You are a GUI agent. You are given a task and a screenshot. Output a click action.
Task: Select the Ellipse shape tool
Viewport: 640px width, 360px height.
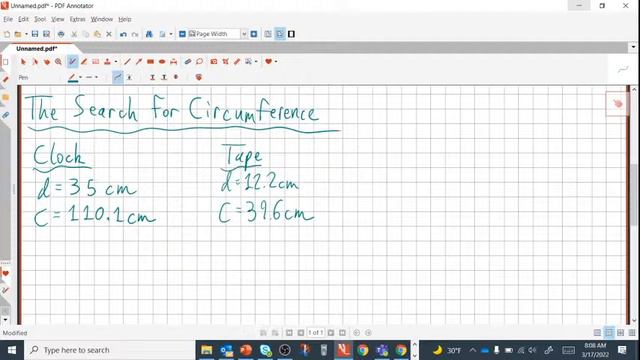[162, 62]
